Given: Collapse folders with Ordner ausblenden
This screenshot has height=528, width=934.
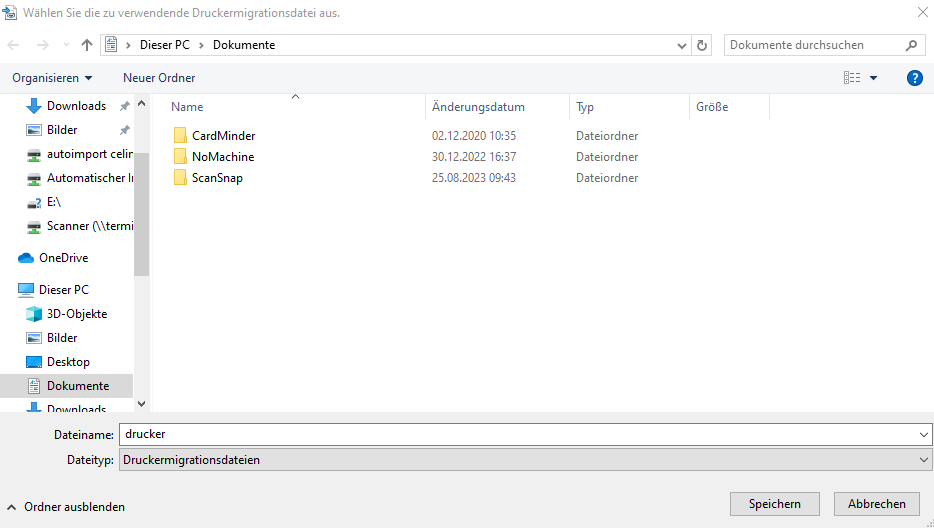Looking at the screenshot, I should click(66, 507).
